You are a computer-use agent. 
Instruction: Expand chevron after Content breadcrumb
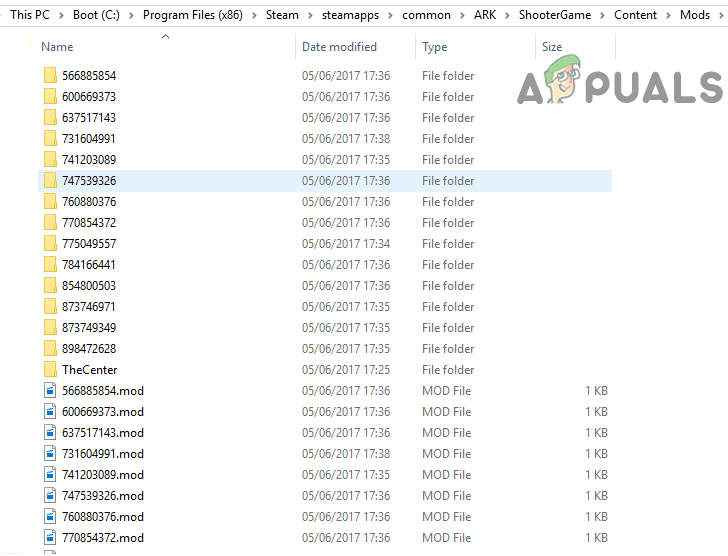tap(669, 15)
